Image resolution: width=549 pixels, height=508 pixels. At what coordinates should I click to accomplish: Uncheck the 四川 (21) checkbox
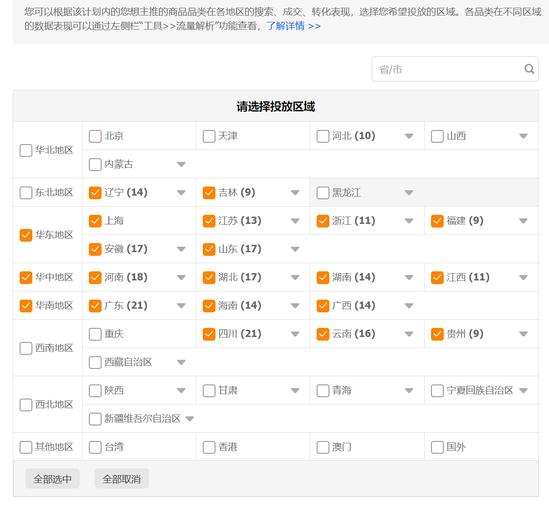click(x=209, y=334)
